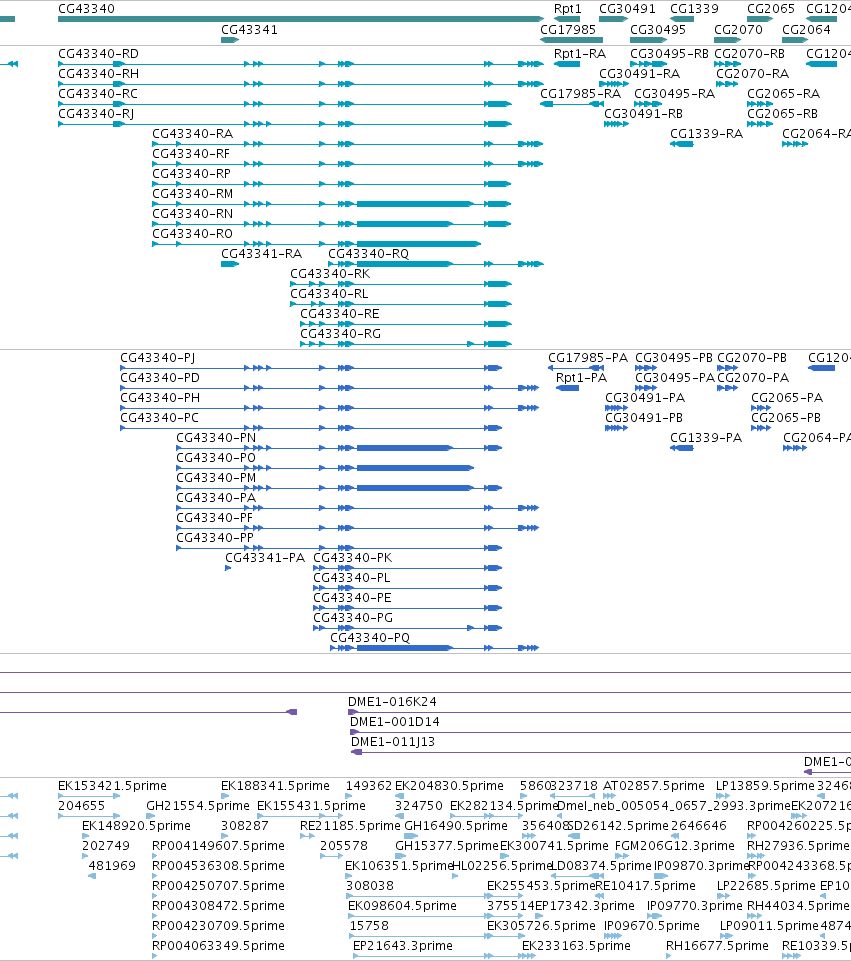Click transcript label CG43340-RF
Viewport: 851px width, 961px height.
point(191,154)
